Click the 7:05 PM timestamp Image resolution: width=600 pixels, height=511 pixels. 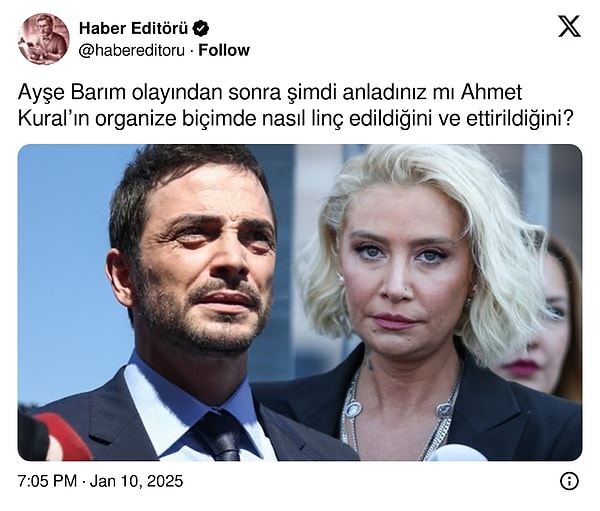click(x=47, y=481)
